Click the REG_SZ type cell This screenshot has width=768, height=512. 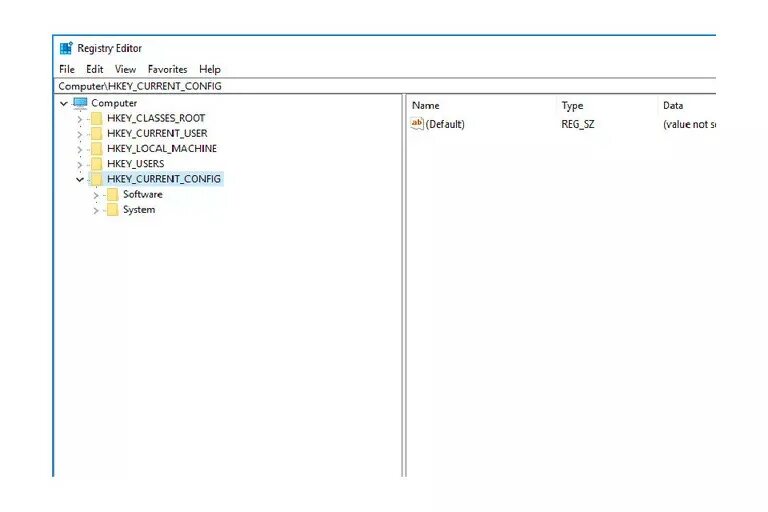coord(578,124)
